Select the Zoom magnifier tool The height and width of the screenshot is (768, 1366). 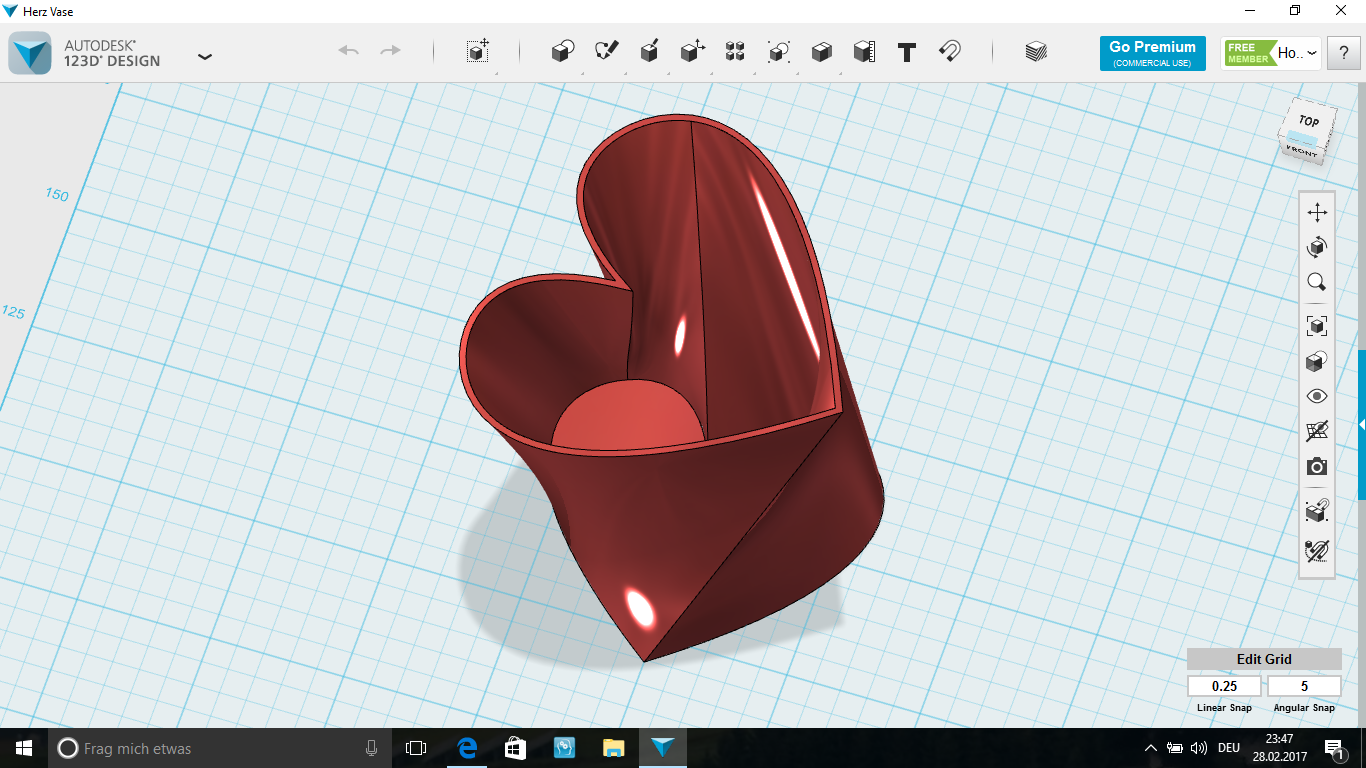coord(1317,282)
